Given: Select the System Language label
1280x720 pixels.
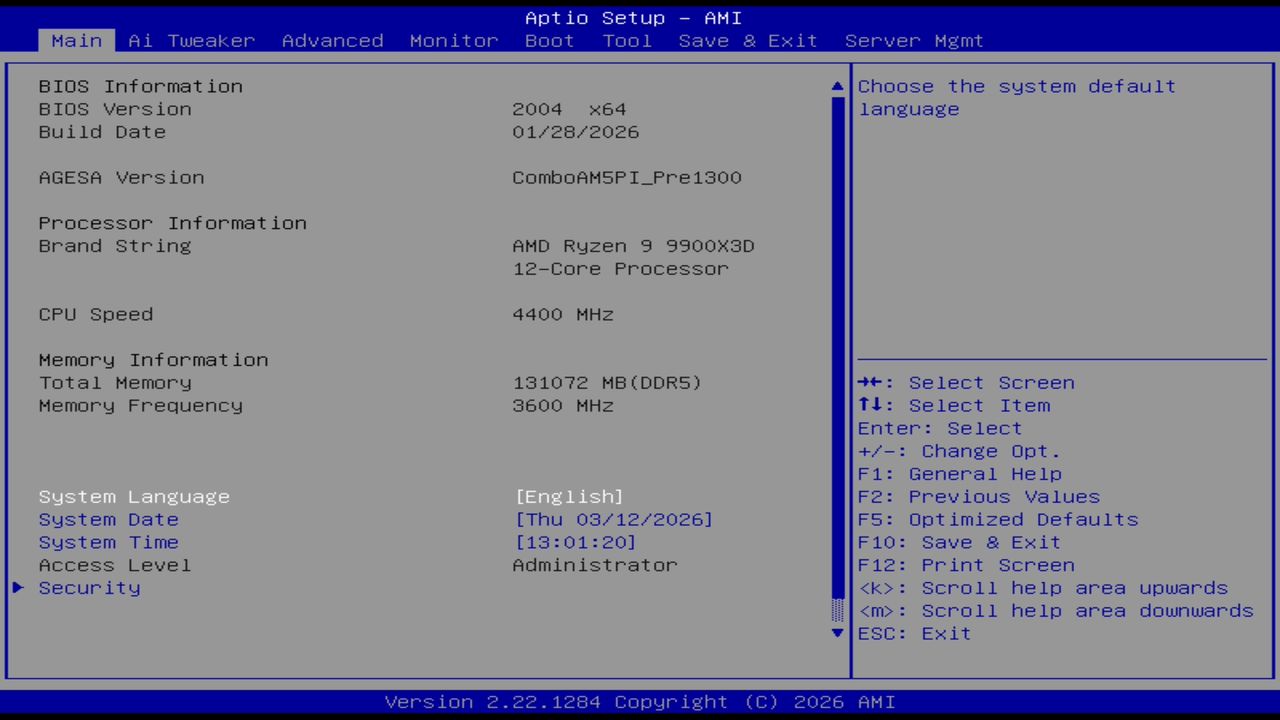Looking at the screenshot, I should (134, 497).
